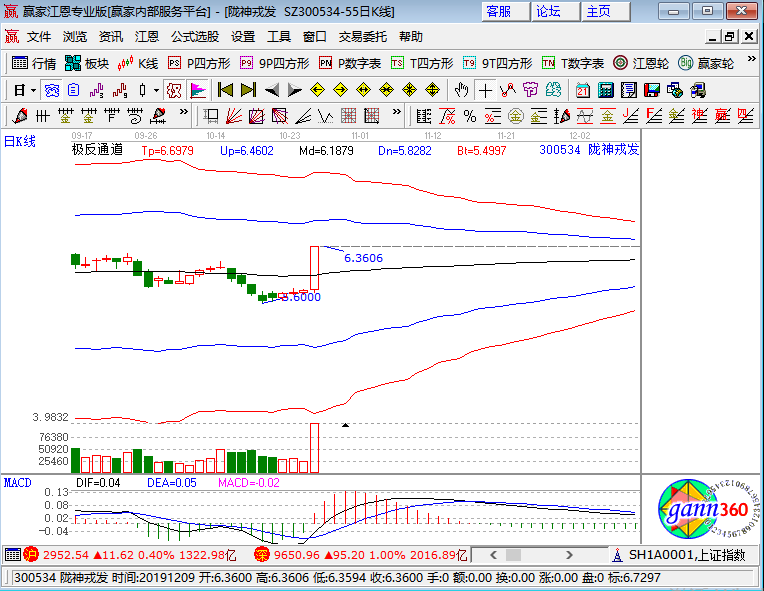
Task: Jump to last bar arrow
Action: click(x=248, y=90)
